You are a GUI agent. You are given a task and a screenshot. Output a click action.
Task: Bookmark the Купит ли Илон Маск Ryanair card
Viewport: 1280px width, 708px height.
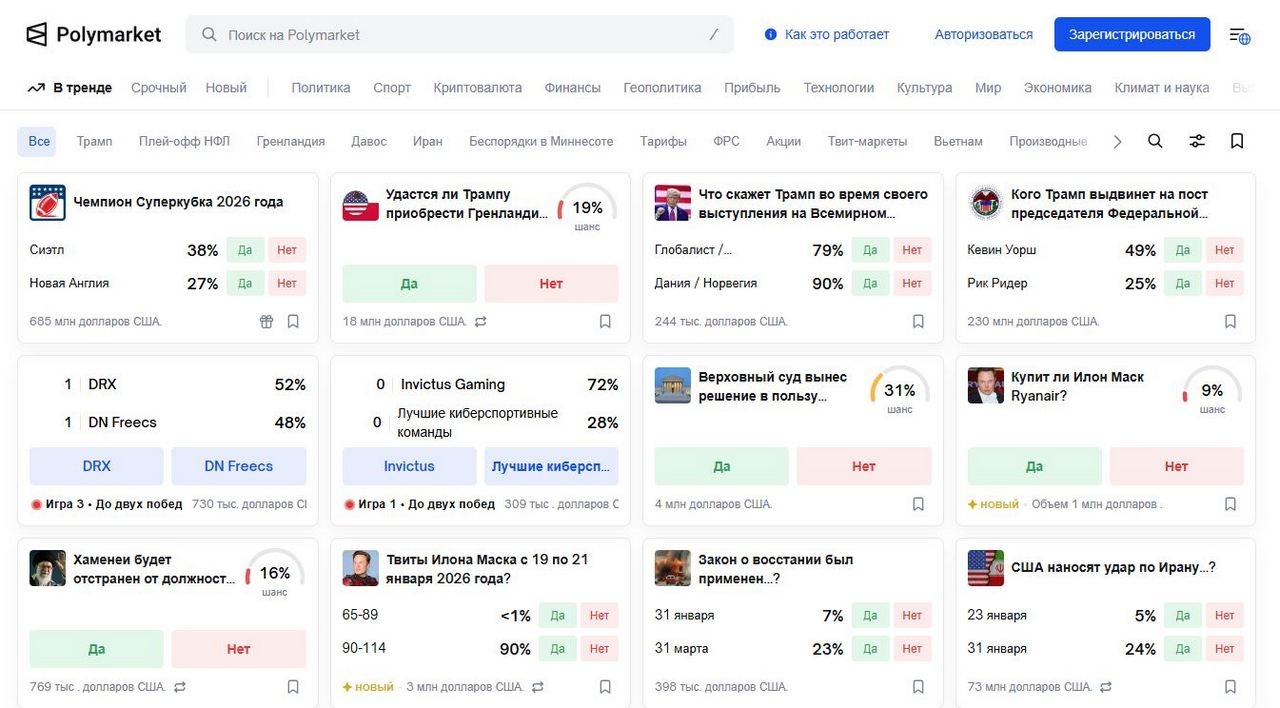point(1230,504)
